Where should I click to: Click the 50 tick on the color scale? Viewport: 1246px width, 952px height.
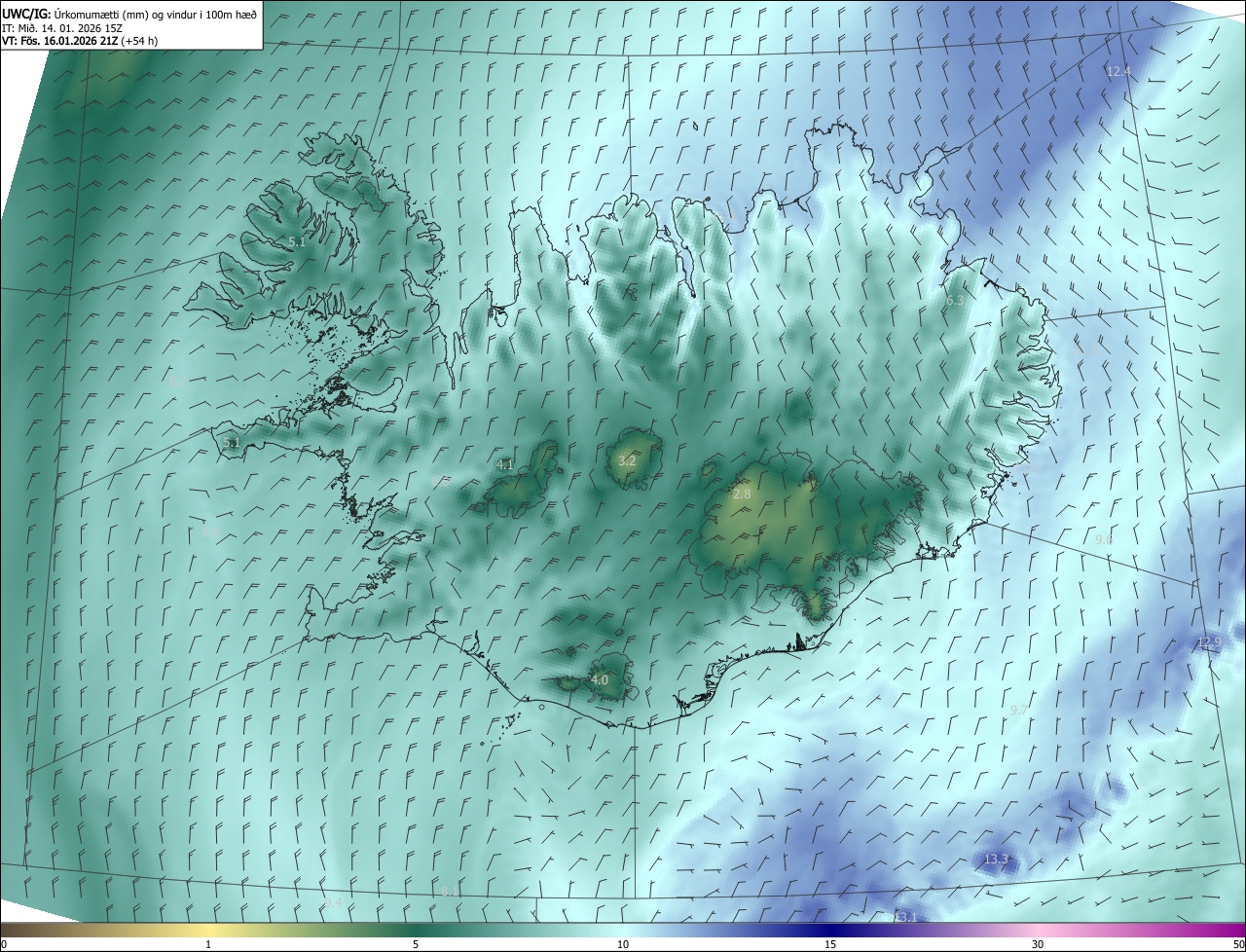point(1238,944)
